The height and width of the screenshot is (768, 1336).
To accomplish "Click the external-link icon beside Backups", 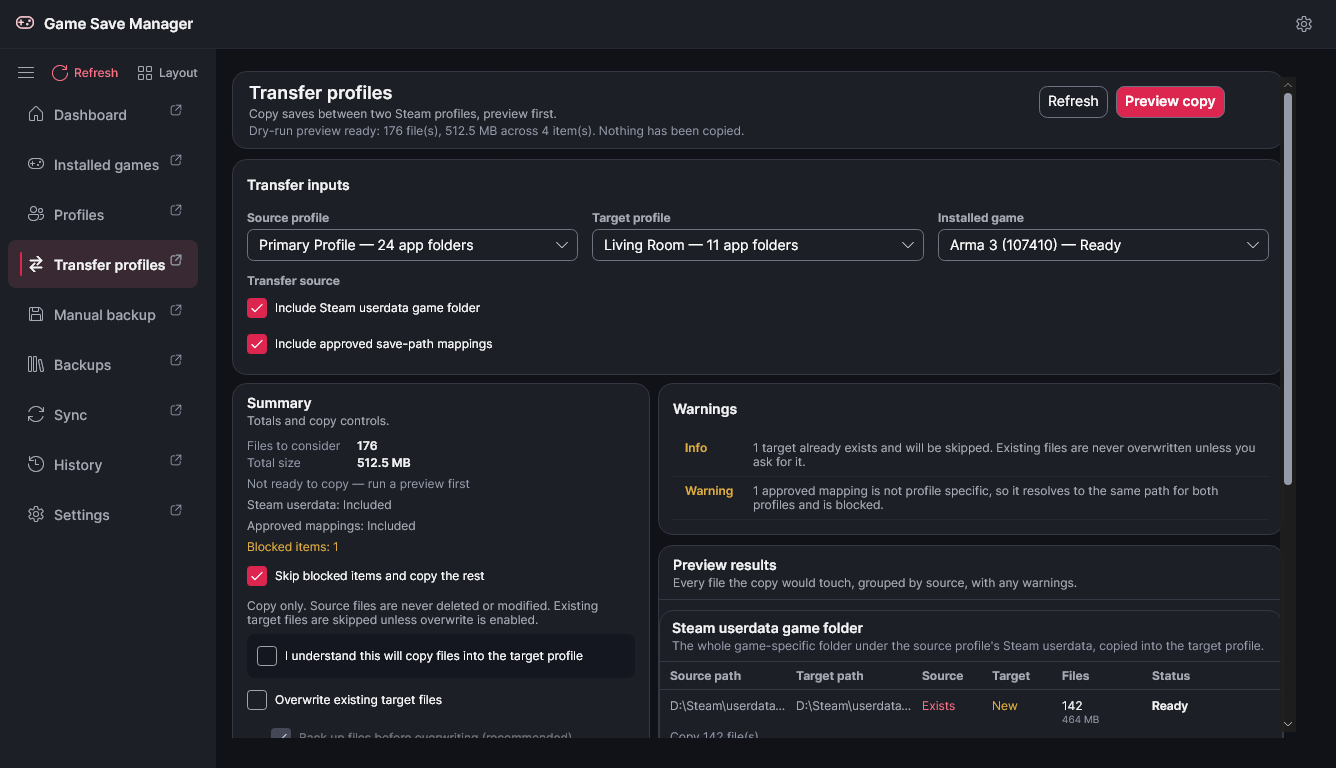I will tap(176, 360).
